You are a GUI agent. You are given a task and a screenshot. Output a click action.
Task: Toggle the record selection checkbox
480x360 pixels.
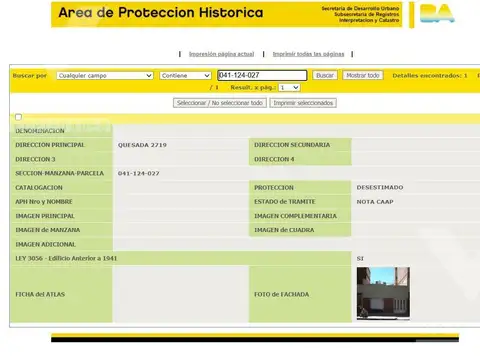(x=18, y=117)
